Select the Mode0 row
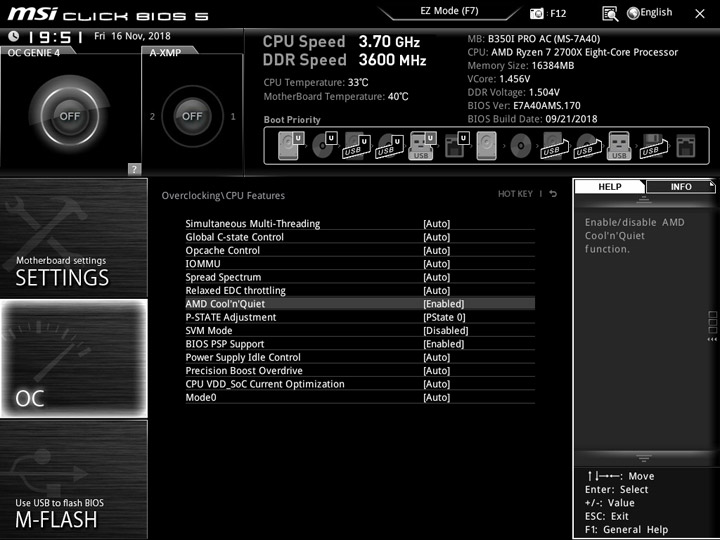 click(360, 397)
